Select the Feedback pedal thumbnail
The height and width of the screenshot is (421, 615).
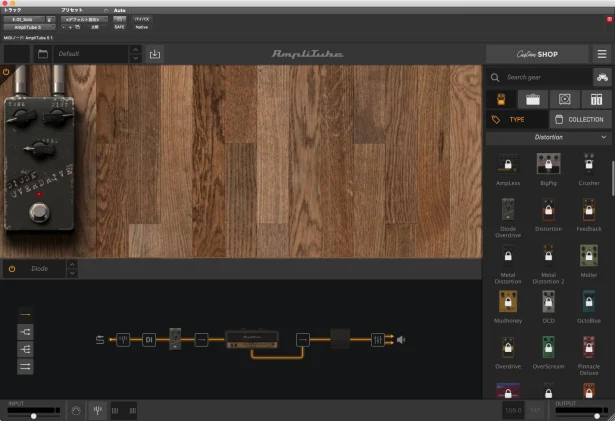(x=589, y=210)
